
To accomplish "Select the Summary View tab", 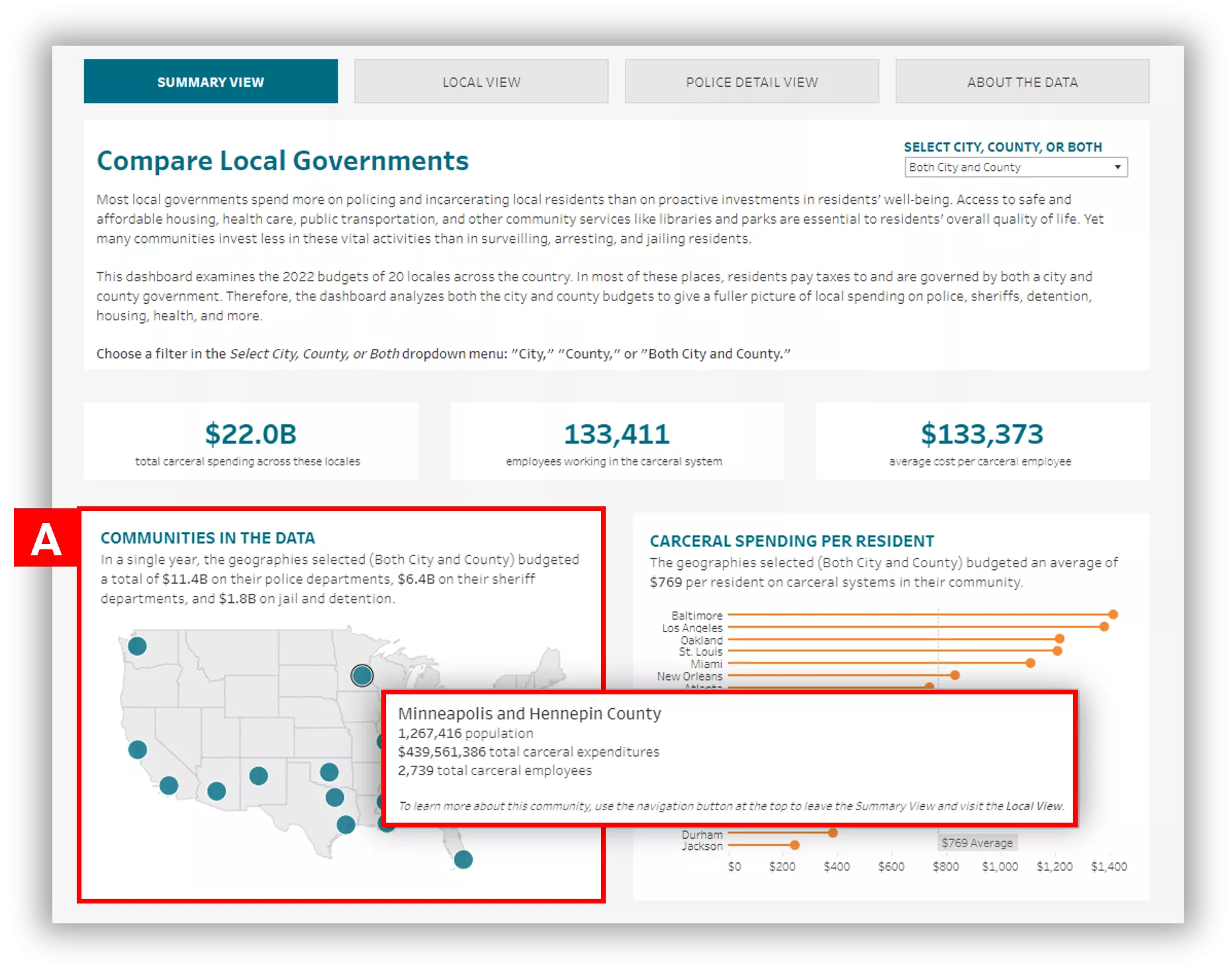I will click(211, 81).
